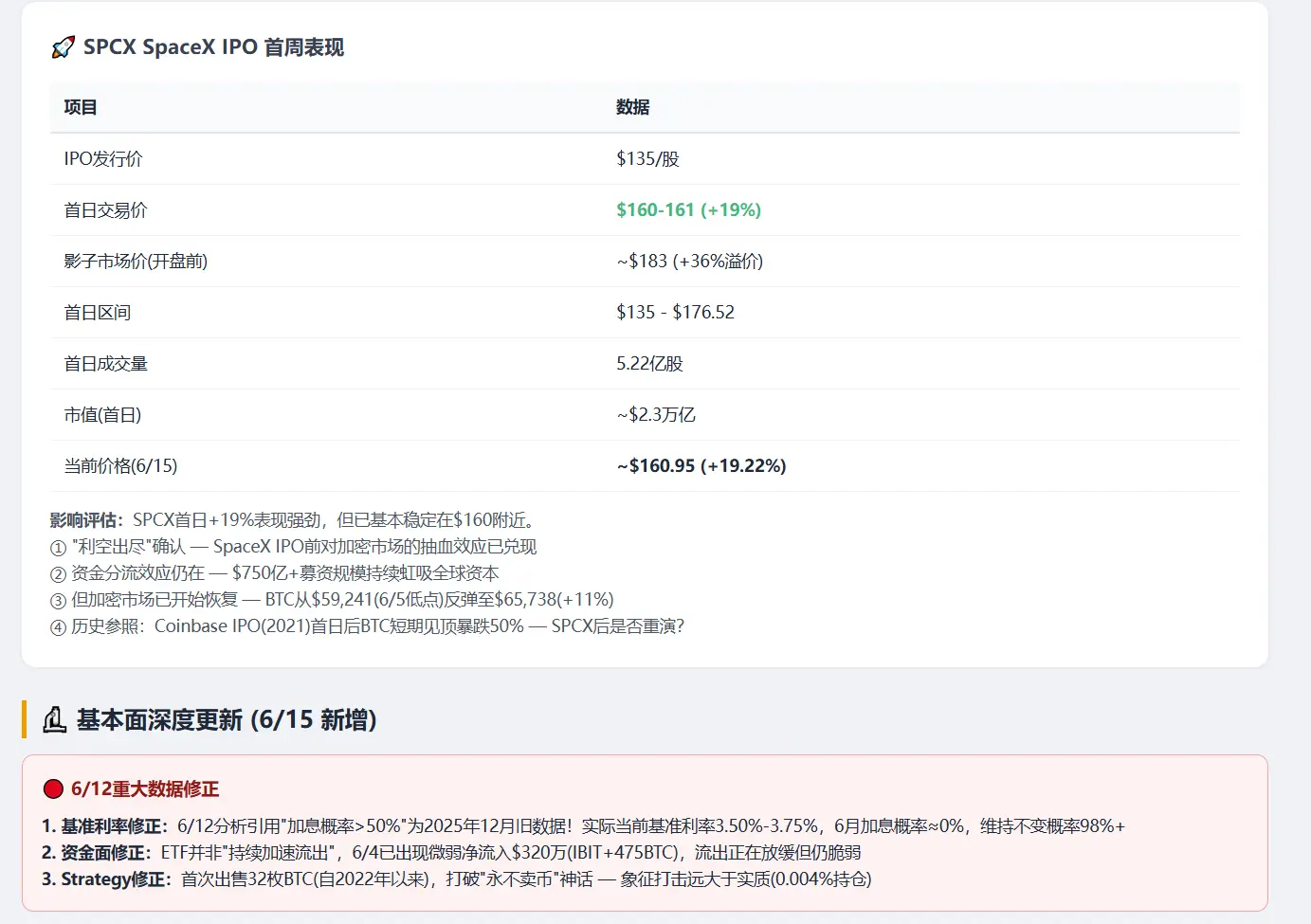Select the ~$2.3万亿 value

click(656, 415)
